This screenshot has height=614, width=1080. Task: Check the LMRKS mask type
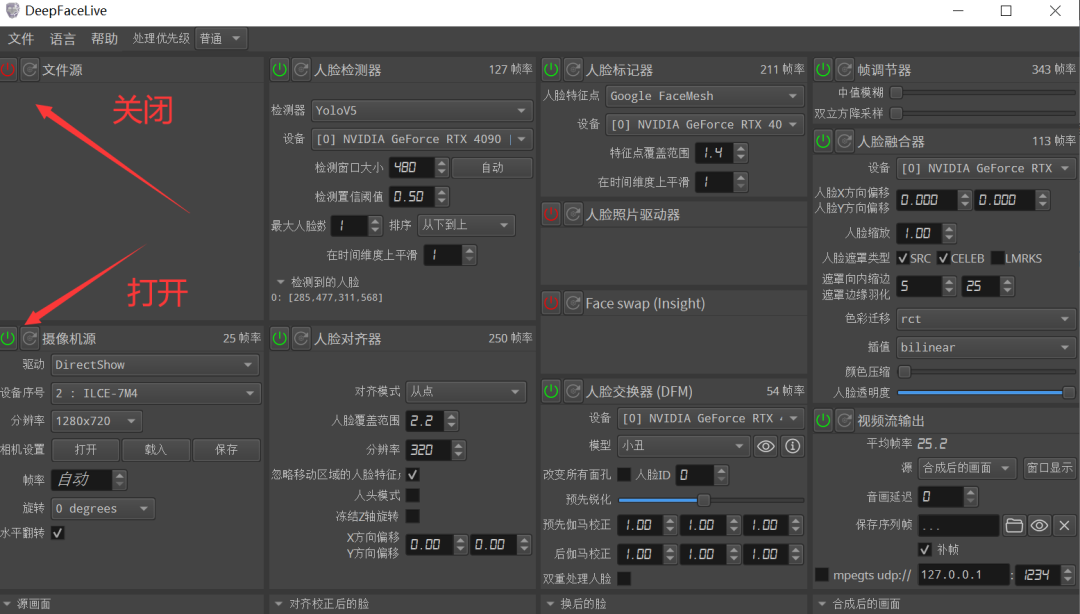point(997,258)
